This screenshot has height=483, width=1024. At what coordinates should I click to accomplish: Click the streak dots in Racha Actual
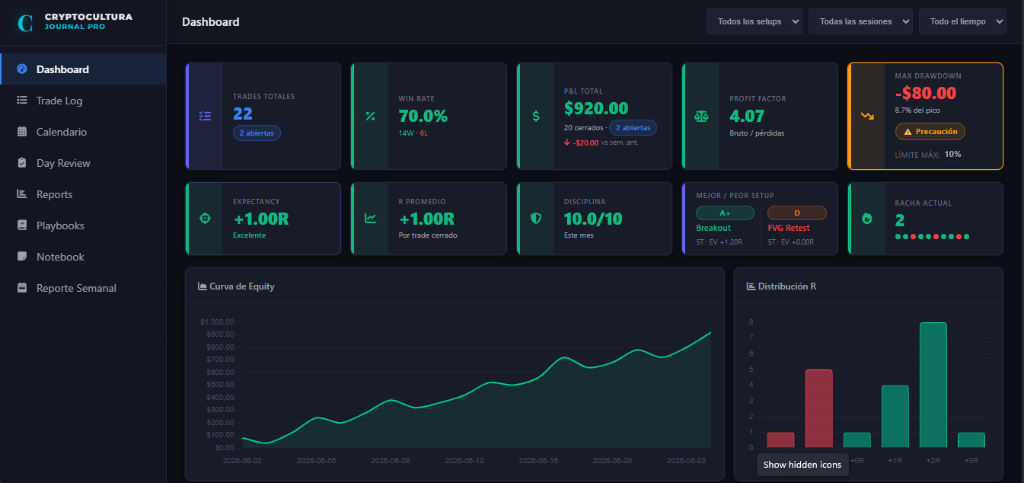932,236
